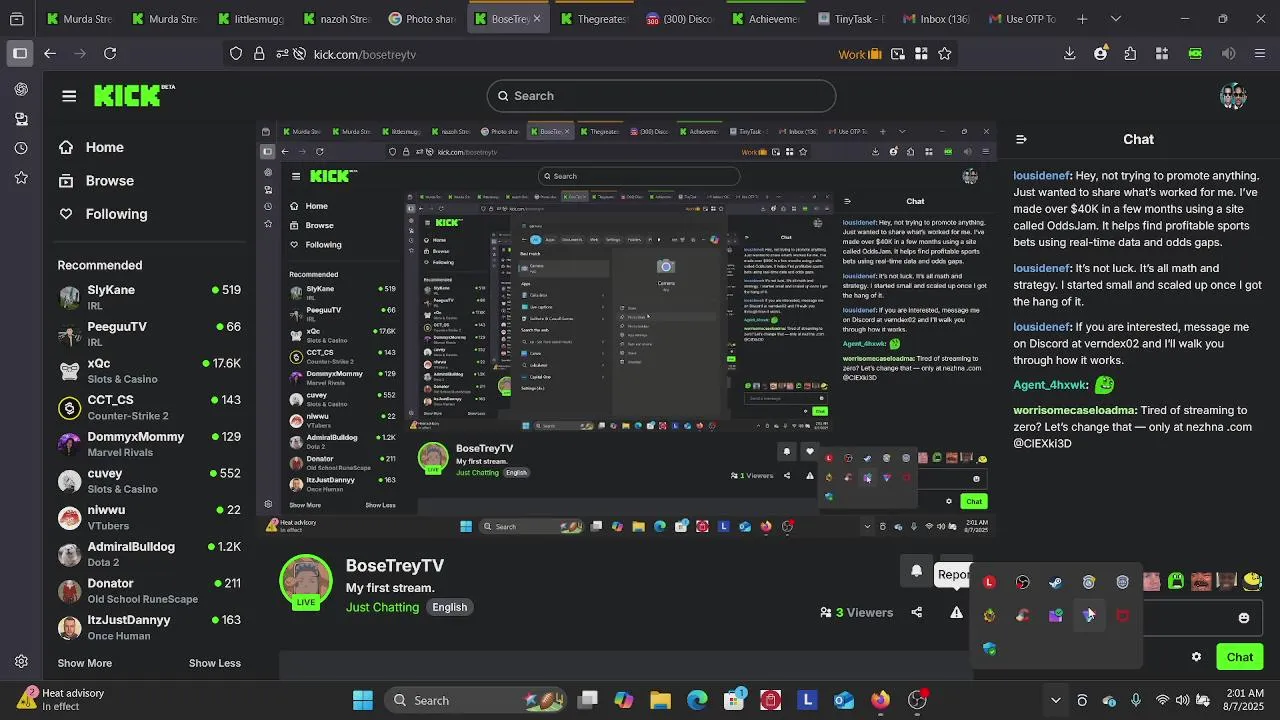Reload the current page

[110, 54]
